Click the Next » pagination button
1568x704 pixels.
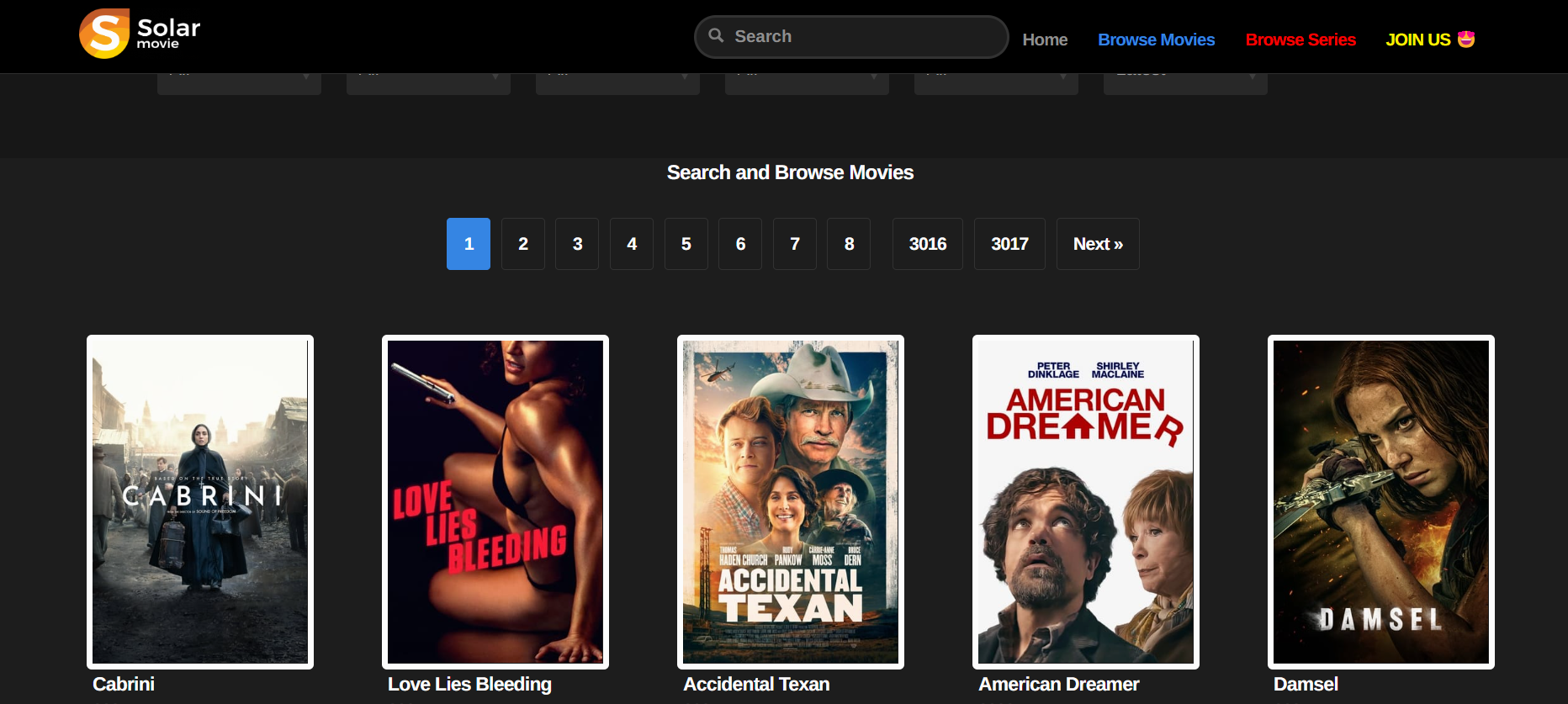click(1098, 244)
